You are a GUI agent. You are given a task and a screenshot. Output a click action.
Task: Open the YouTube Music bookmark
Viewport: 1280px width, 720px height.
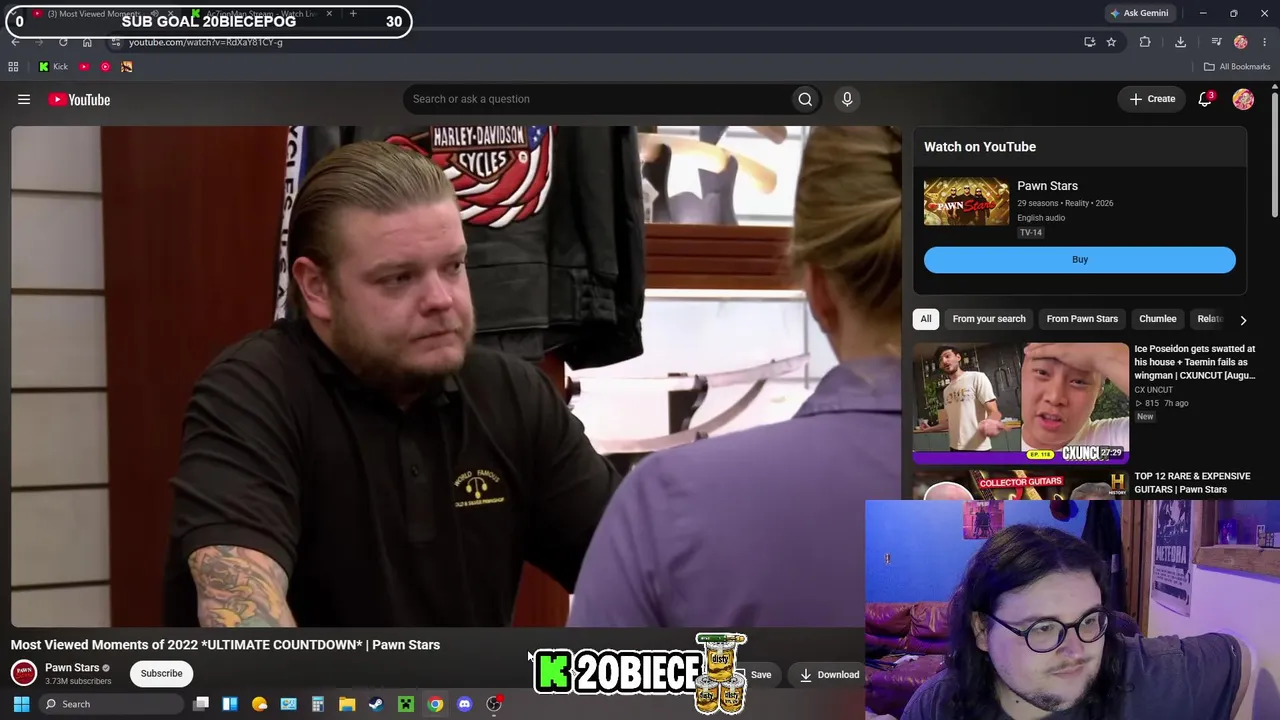click(x=105, y=67)
